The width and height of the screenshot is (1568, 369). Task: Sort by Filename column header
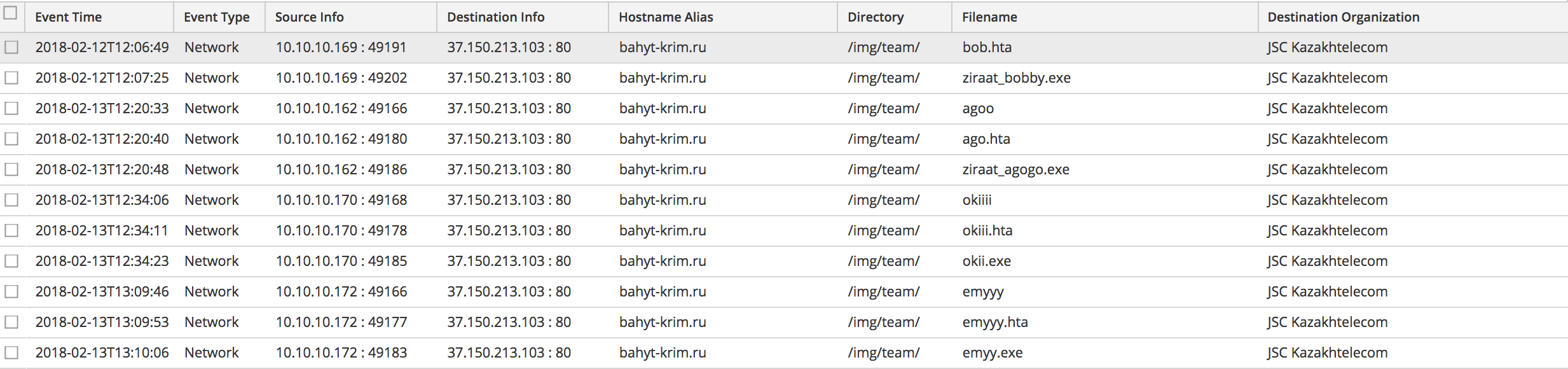click(x=989, y=17)
